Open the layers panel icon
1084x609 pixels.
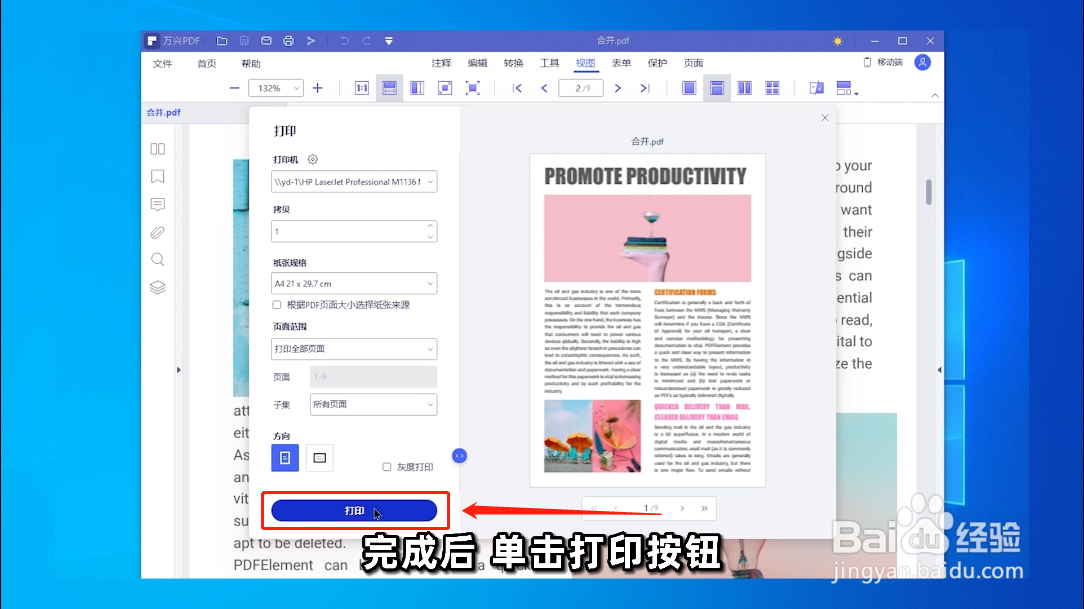158,287
